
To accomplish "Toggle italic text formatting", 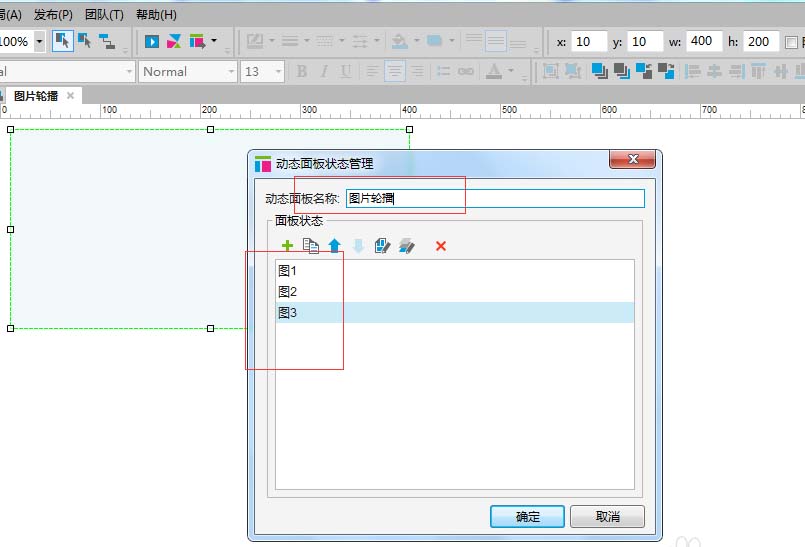I will [324, 71].
